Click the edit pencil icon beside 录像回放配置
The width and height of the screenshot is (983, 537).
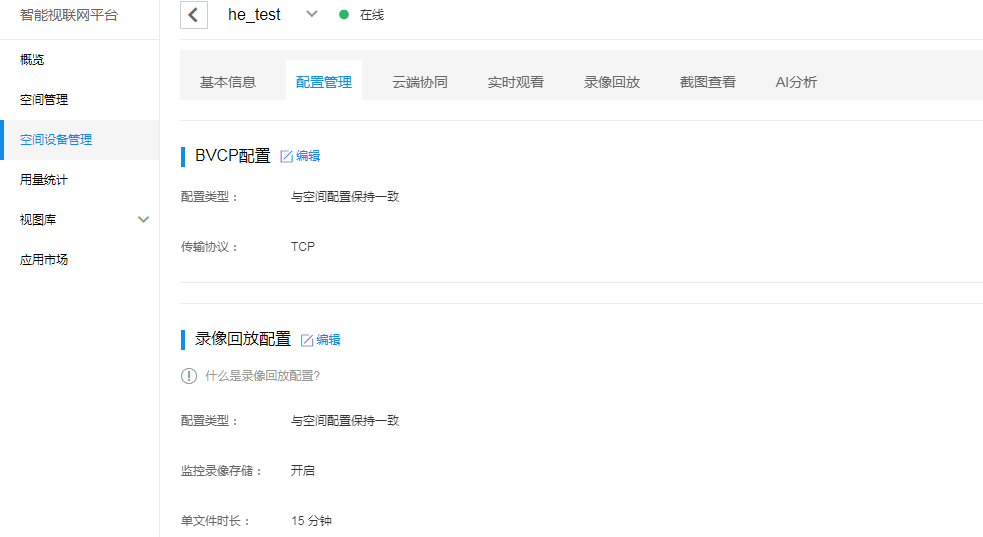point(307,340)
